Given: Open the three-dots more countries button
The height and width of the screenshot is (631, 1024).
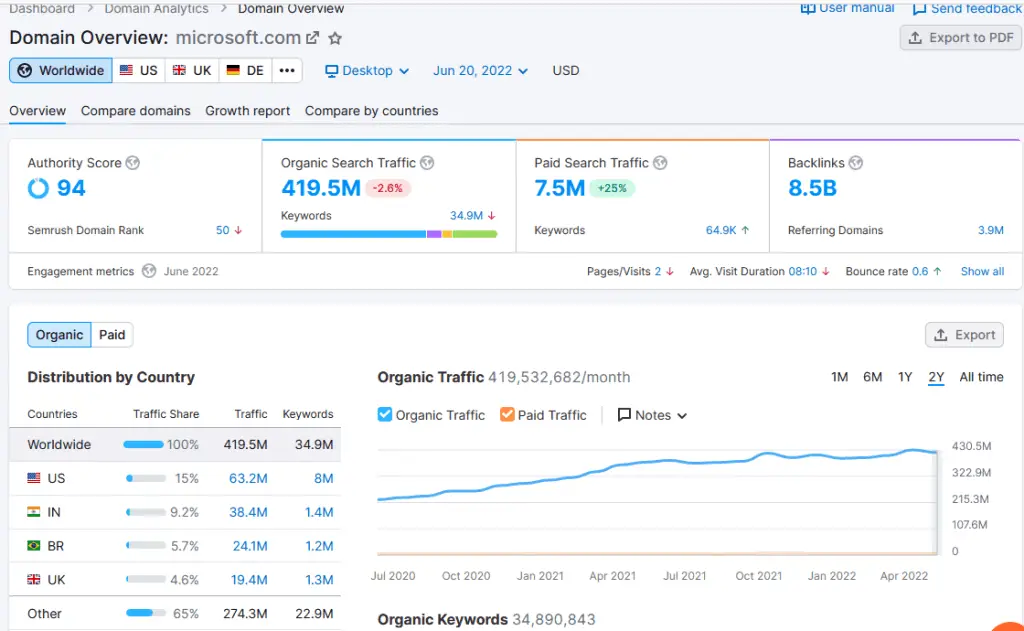Looking at the screenshot, I should [286, 71].
